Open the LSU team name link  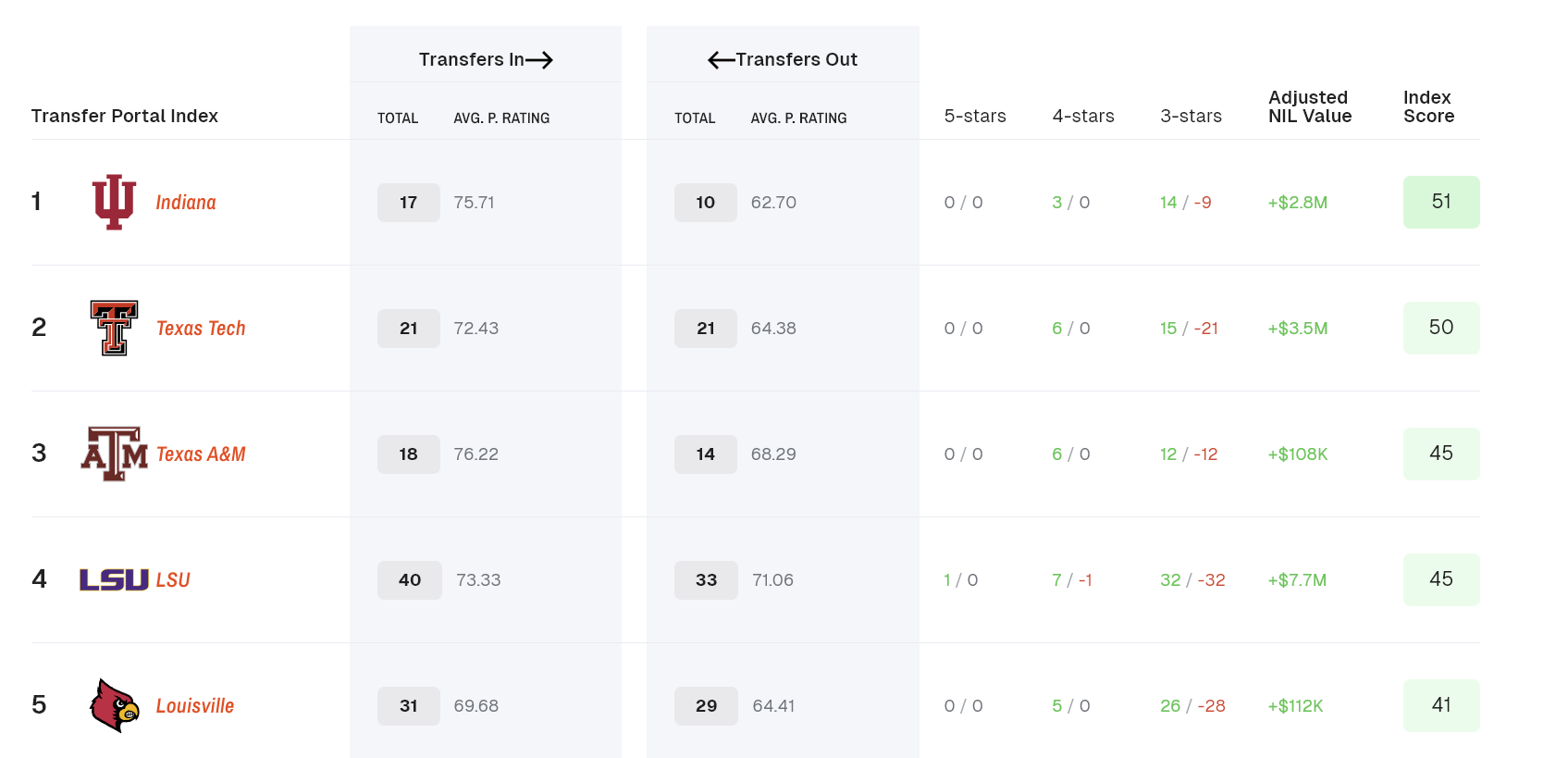tap(173, 580)
